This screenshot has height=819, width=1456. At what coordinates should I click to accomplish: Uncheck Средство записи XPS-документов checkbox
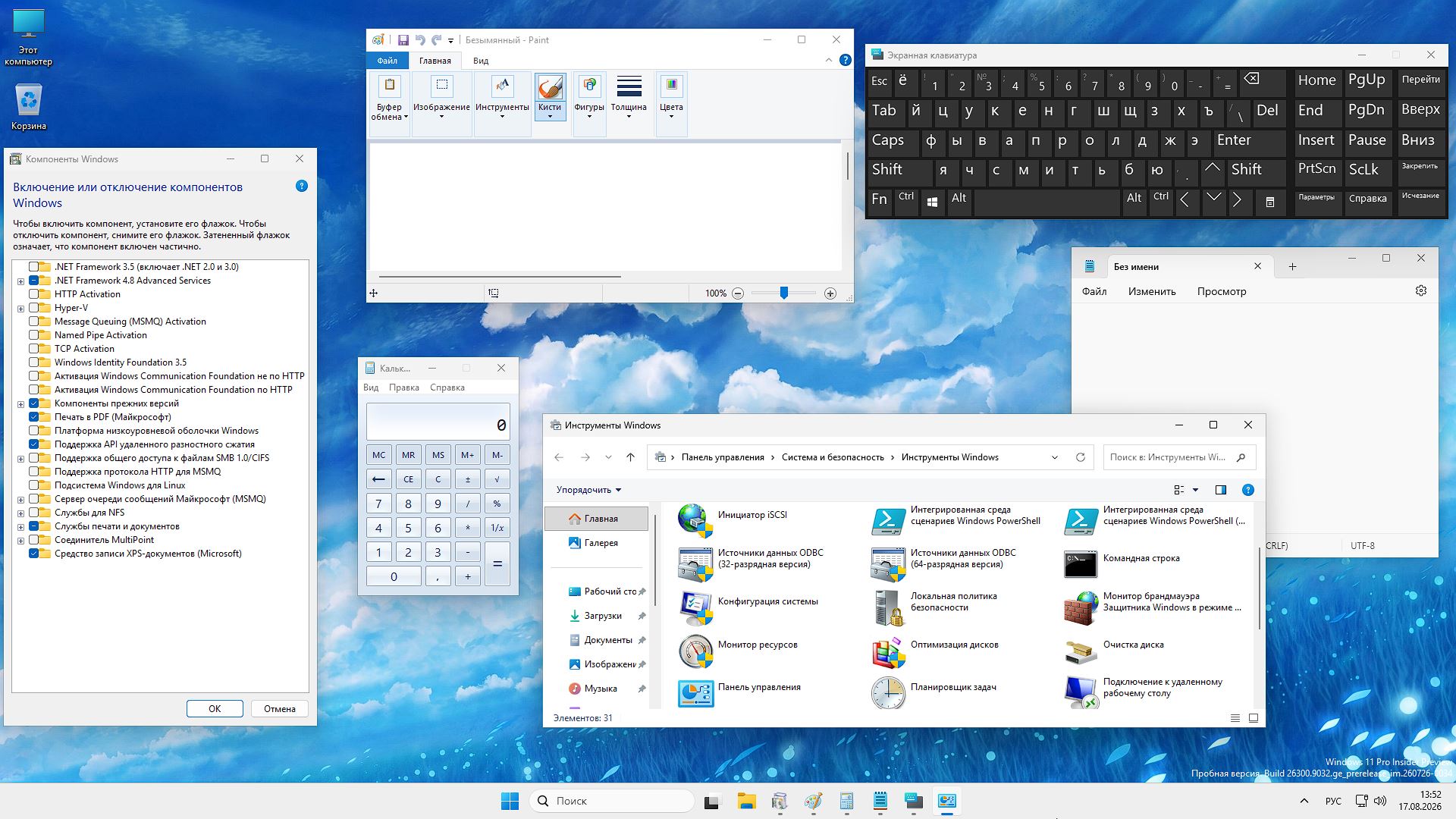pyautogui.click(x=33, y=554)
